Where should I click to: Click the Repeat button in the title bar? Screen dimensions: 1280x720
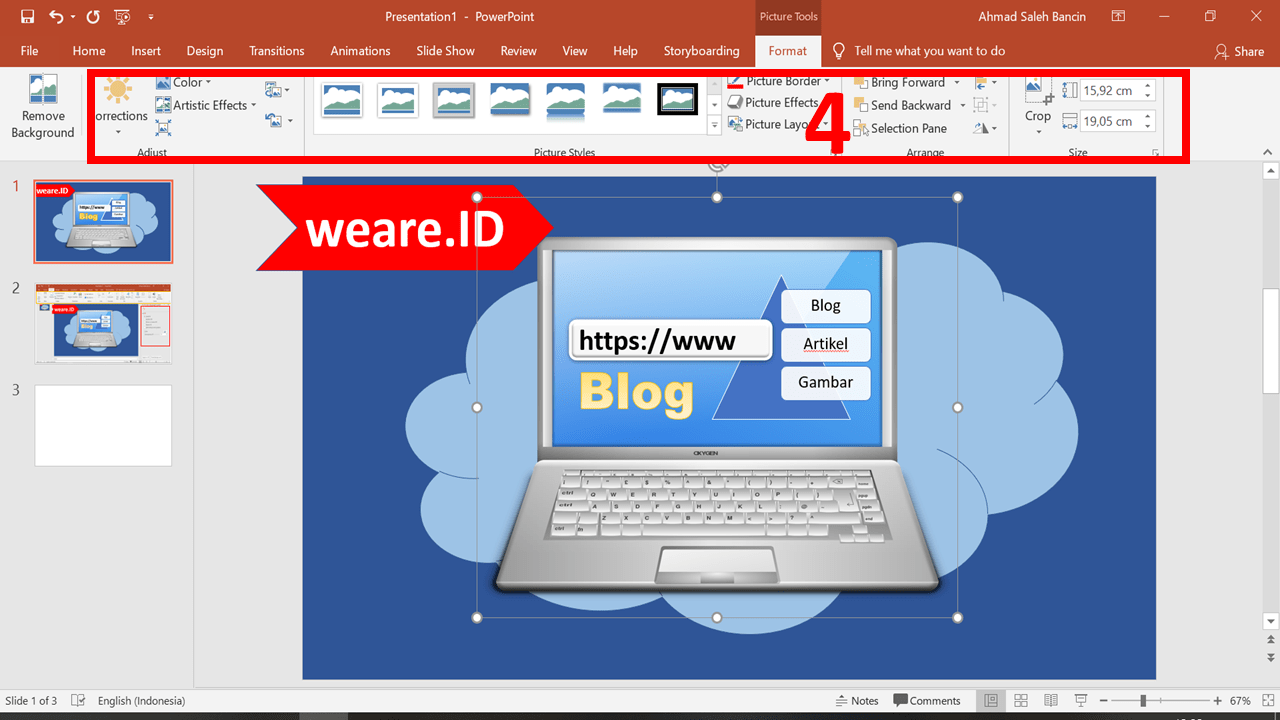coord(93,17)
